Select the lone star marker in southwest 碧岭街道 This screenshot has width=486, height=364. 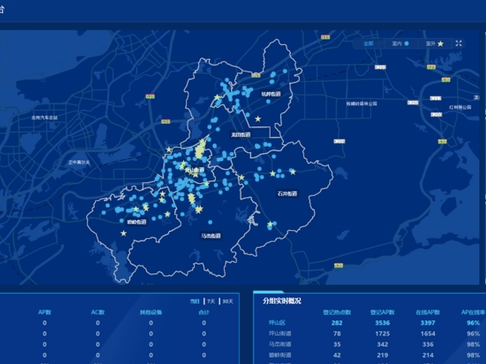click(x=123, y=233)
